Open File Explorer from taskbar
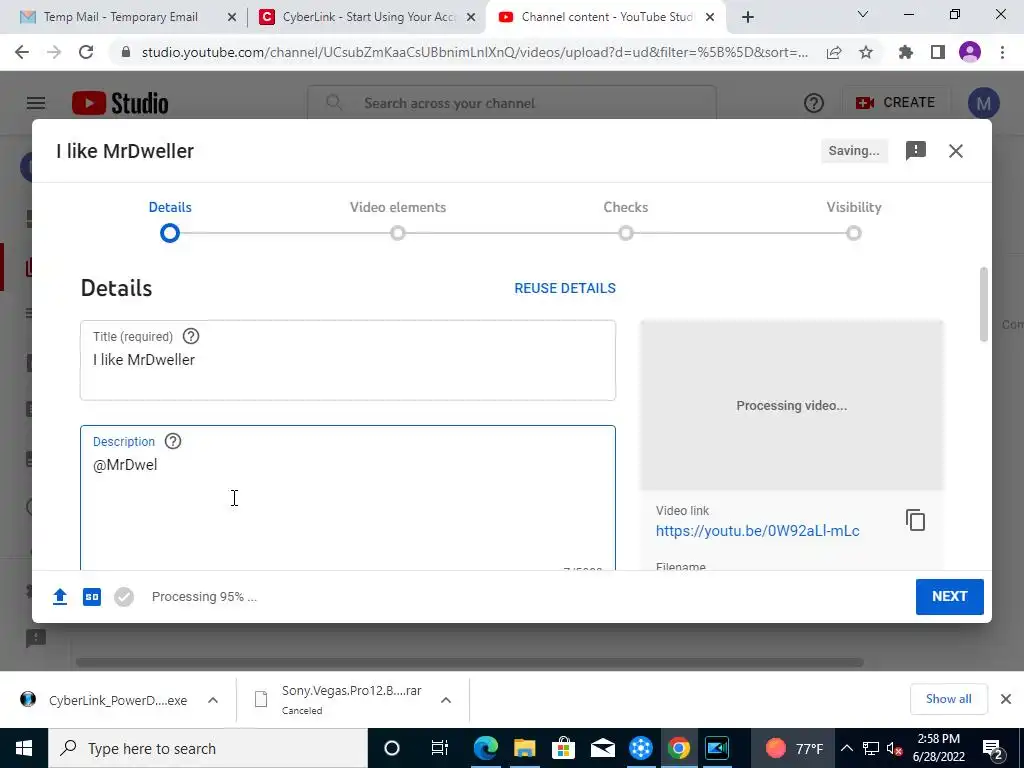This screenshot has height=768, width=1024. coord(524,748)
